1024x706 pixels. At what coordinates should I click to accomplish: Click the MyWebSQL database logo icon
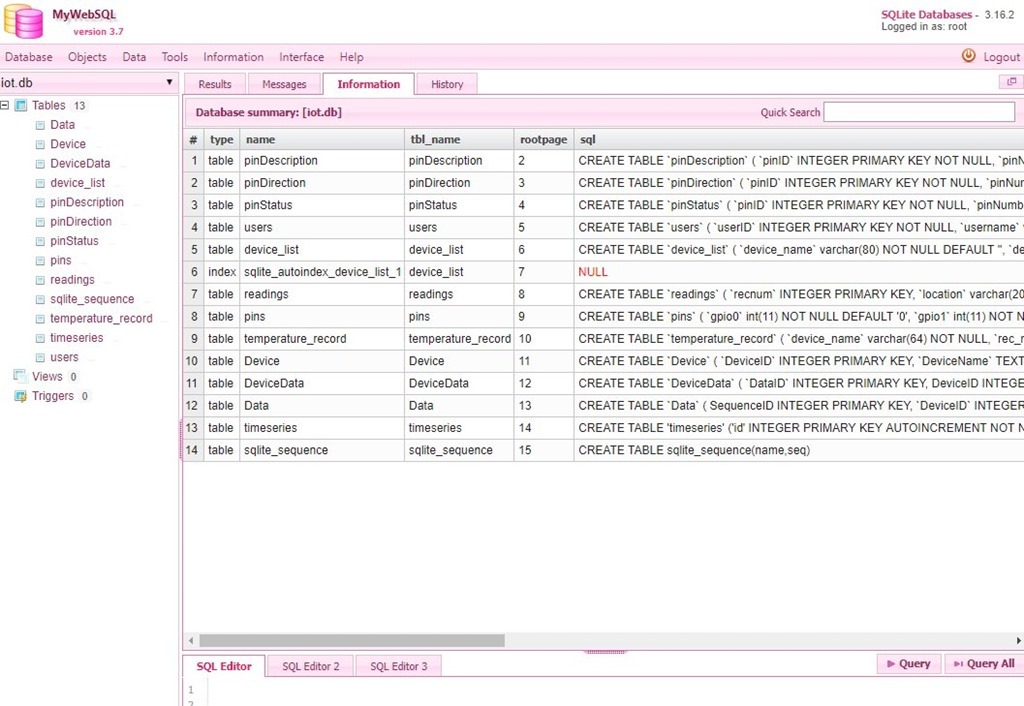(24, 21)
